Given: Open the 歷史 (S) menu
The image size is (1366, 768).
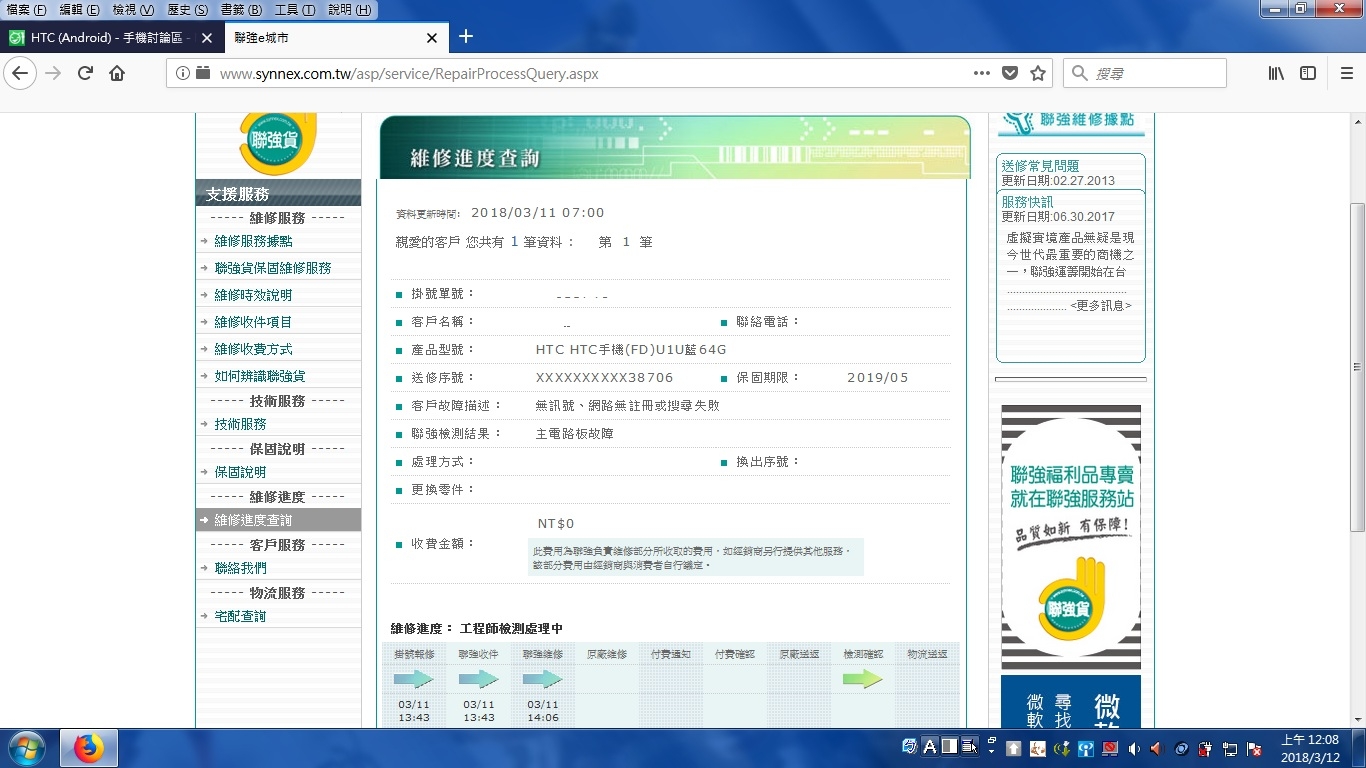Looking at the screenshot, I should 188,10.
